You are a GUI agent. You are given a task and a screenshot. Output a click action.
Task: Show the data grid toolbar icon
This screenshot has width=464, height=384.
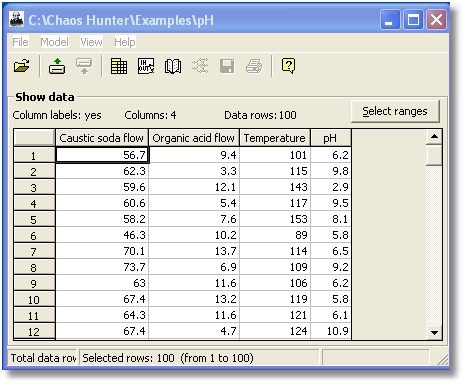[x=119, y=66]
